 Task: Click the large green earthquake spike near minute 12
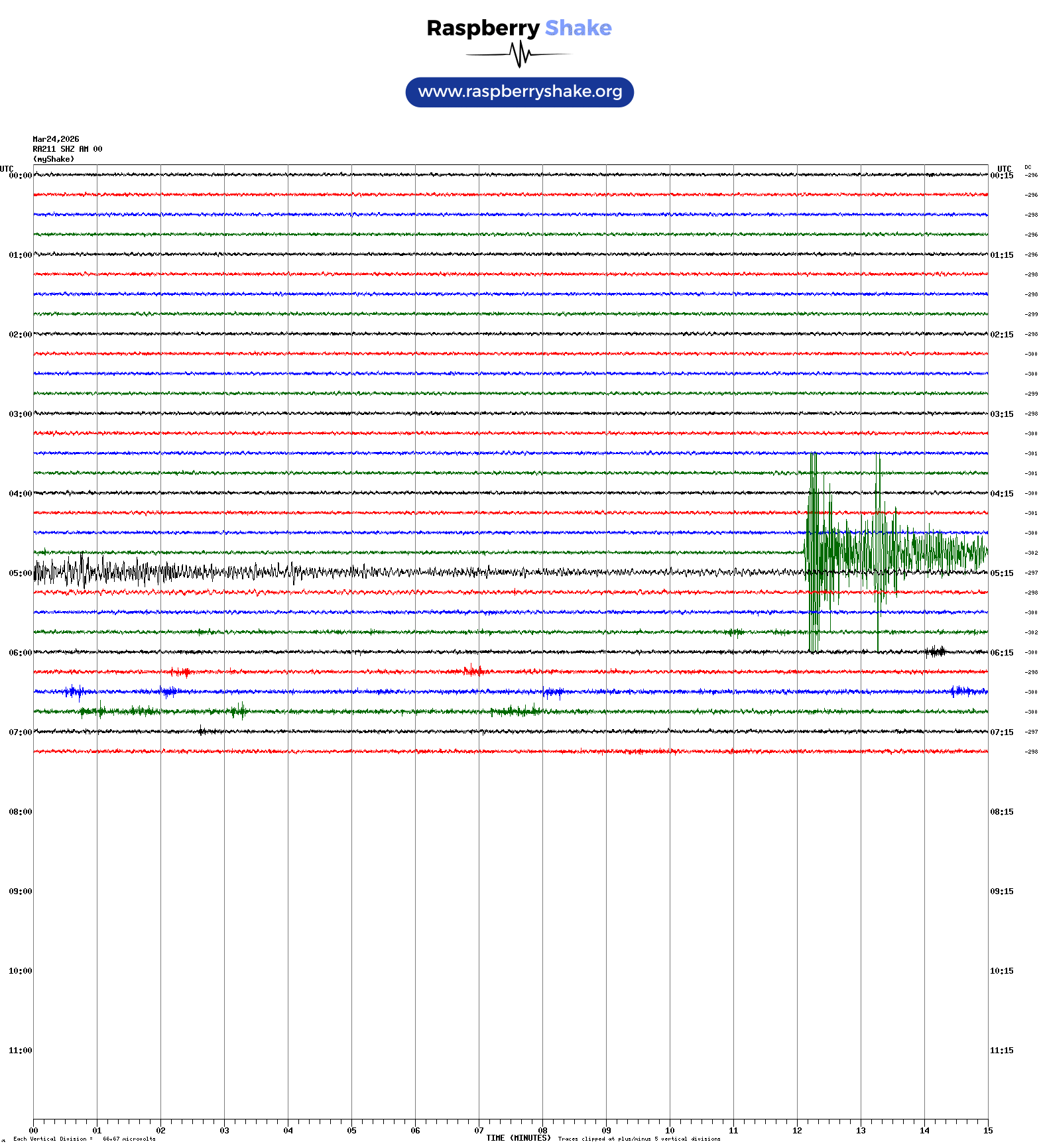(814, 550)
